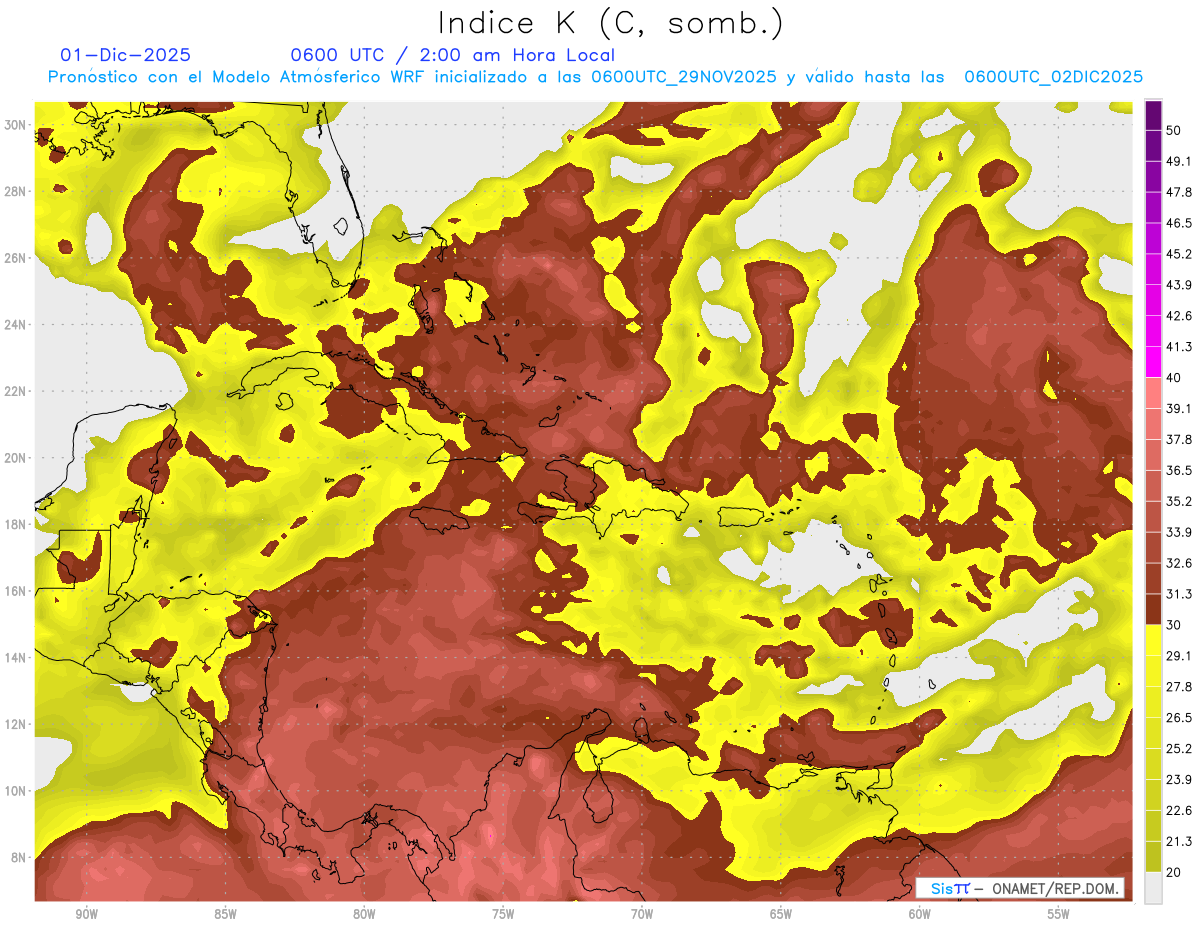Click the color scale value '36.5'
1200x927 pixels.
(1178, 470)
